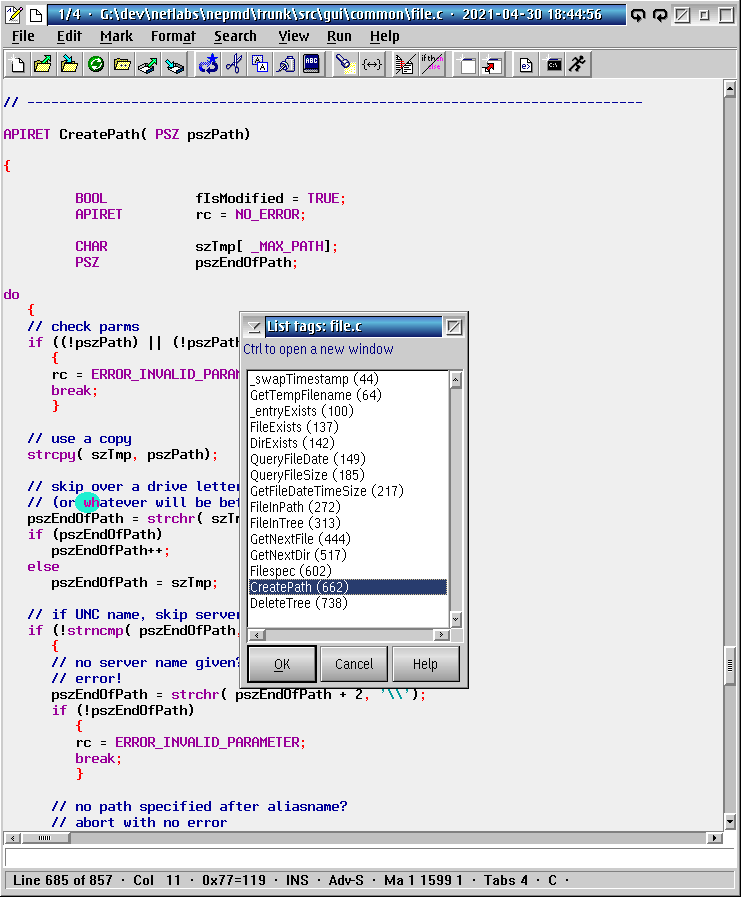Image resolution: width=741 pixels, height=897 pixels.
Task: Open the Format menu
Action: pos(173,37)
